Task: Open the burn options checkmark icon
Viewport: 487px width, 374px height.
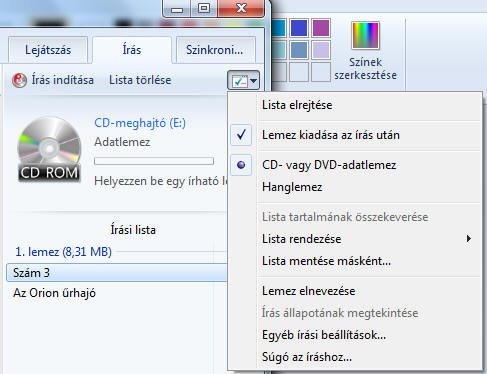Action: pos(239,80)
